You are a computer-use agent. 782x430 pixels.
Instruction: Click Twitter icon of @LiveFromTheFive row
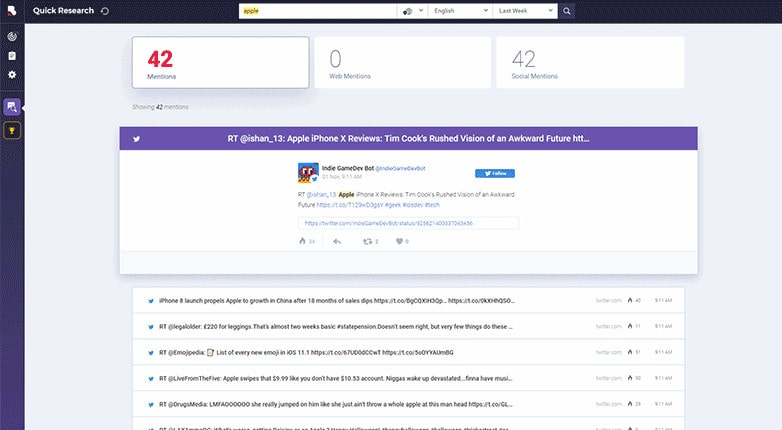(x=151, y=379)
